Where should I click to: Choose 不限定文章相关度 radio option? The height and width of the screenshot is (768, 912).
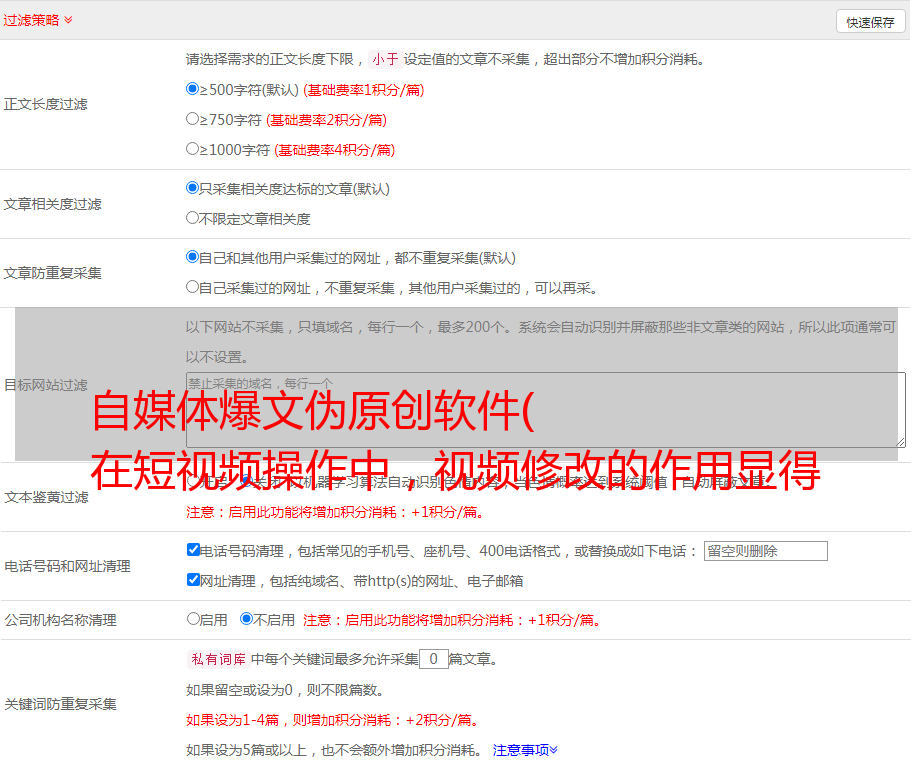click(193, 218)
